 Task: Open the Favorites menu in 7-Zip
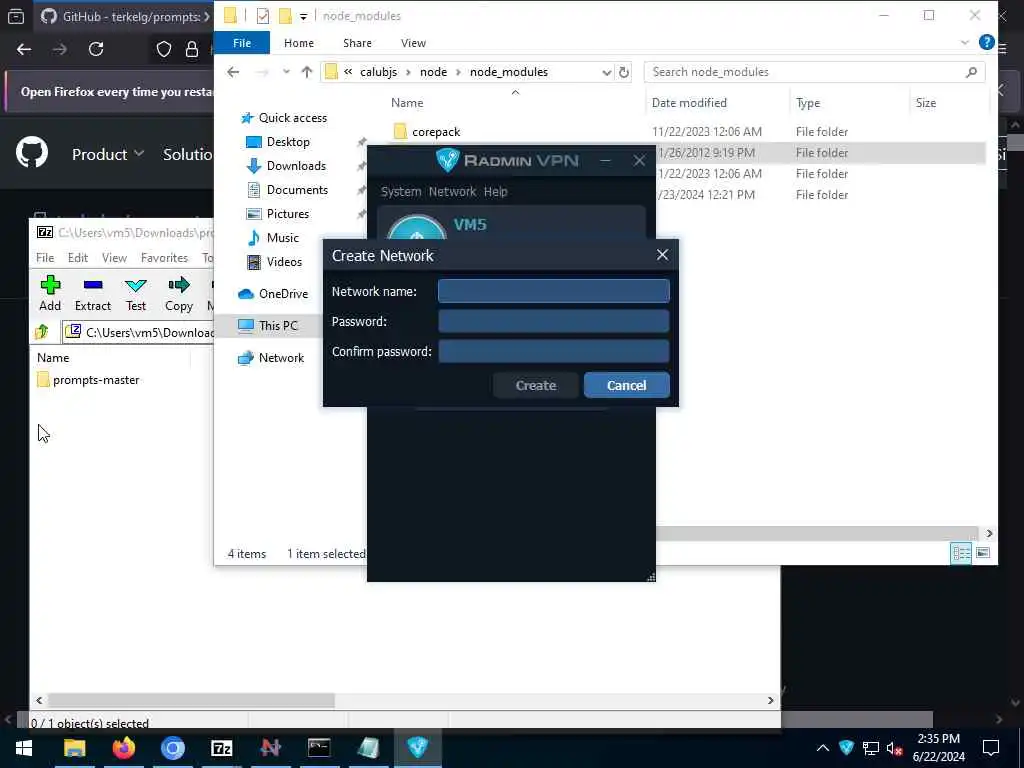[x=164, y=258]
